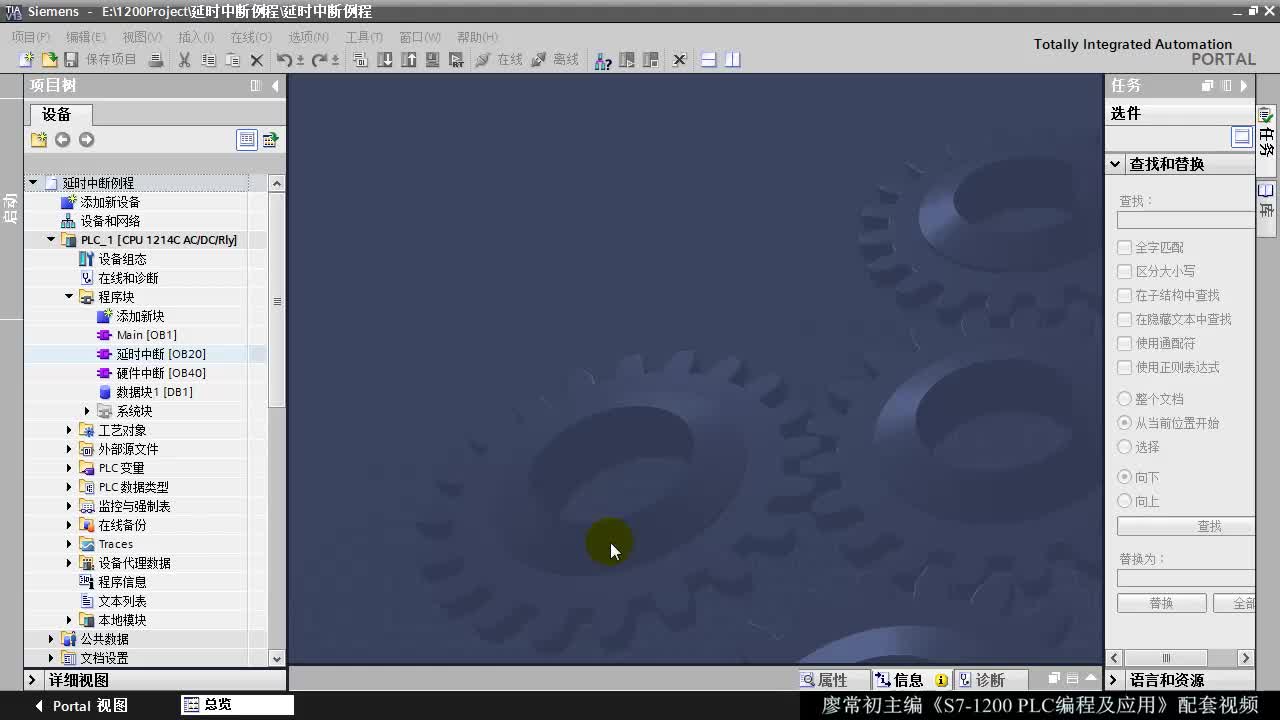
Task: Expand the Traces node
Action: click(69, 544)
